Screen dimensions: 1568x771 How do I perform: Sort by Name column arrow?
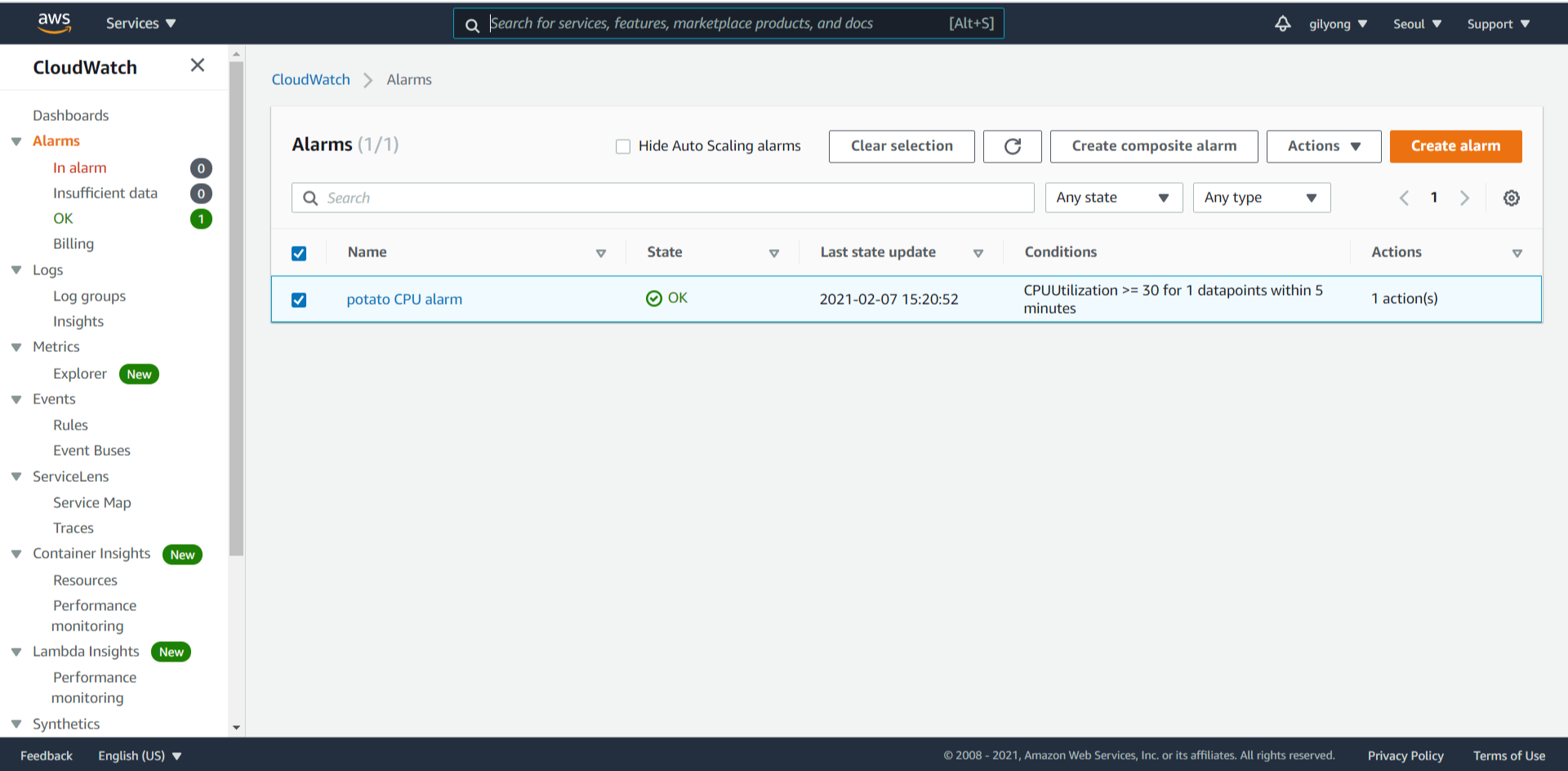tap(601, 253)
